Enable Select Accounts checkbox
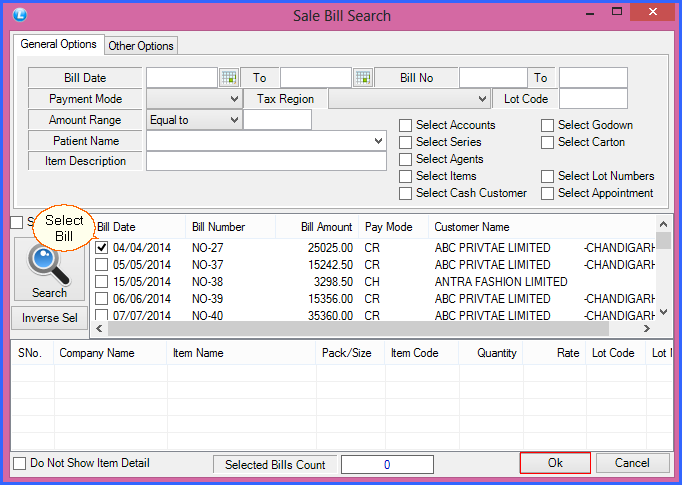The height and width of the screenshot is (485, 682). point(405,125)
